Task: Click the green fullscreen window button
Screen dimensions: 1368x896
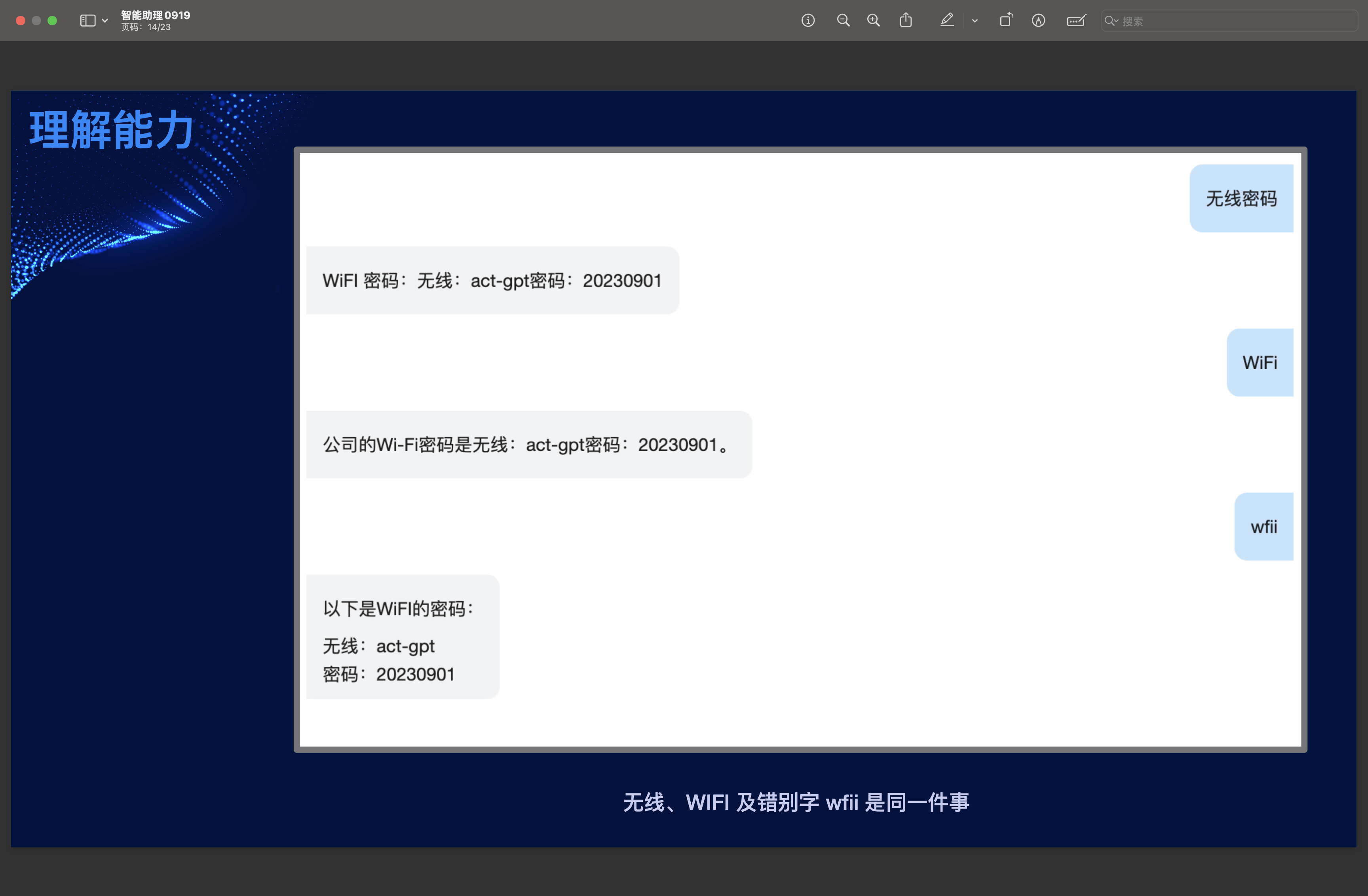Action: click(x=52, y=21)
